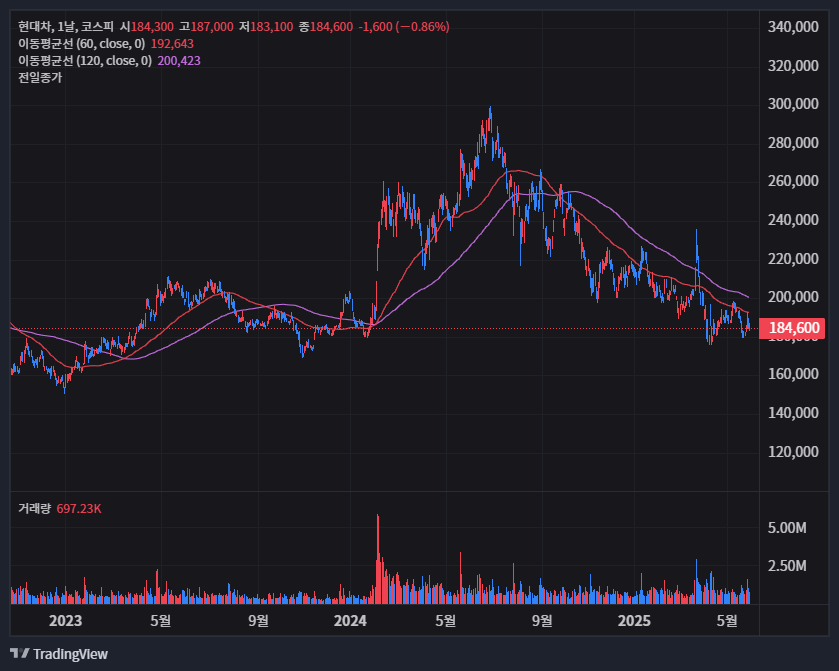The width and height of the screenshot is (839, 671).
Task: Click the 220,000 price axis label
Action: 793,259
